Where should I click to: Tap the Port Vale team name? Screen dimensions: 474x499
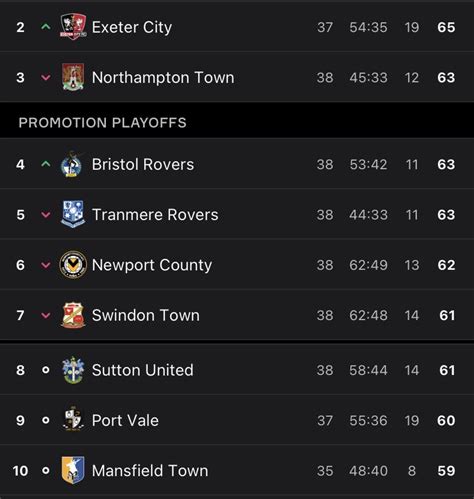(x=125, y=420)
